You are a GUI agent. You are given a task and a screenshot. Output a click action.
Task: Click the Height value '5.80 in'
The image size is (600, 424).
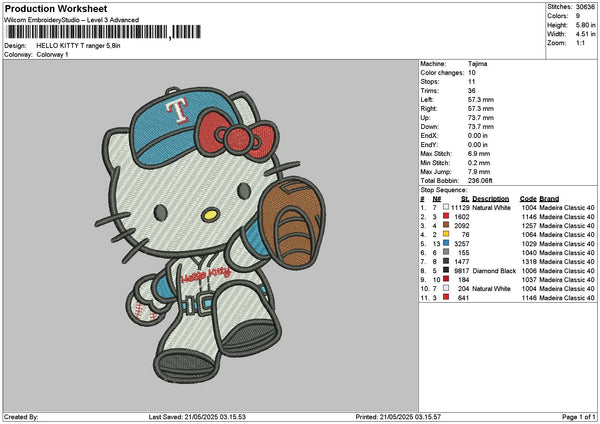coord(585,25)
